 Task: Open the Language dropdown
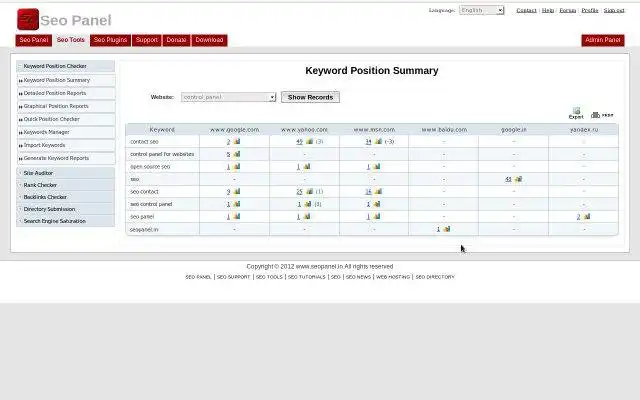tap(482, 10)
